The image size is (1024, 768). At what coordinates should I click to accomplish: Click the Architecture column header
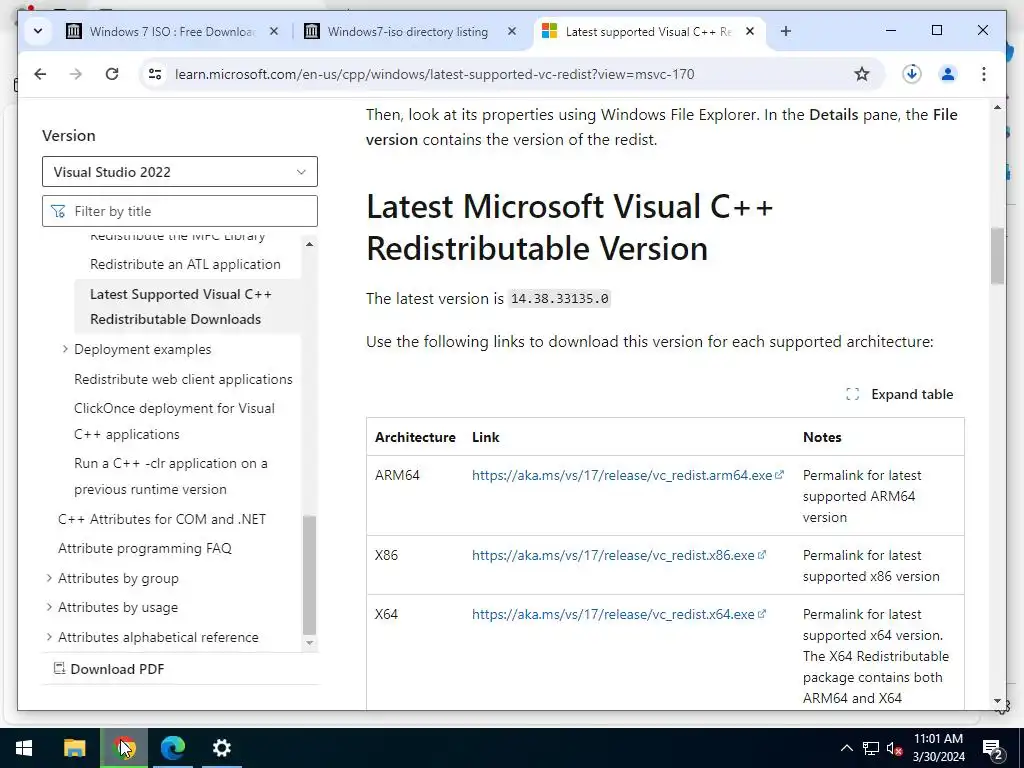pyautogui.click(x=415, y=438)
